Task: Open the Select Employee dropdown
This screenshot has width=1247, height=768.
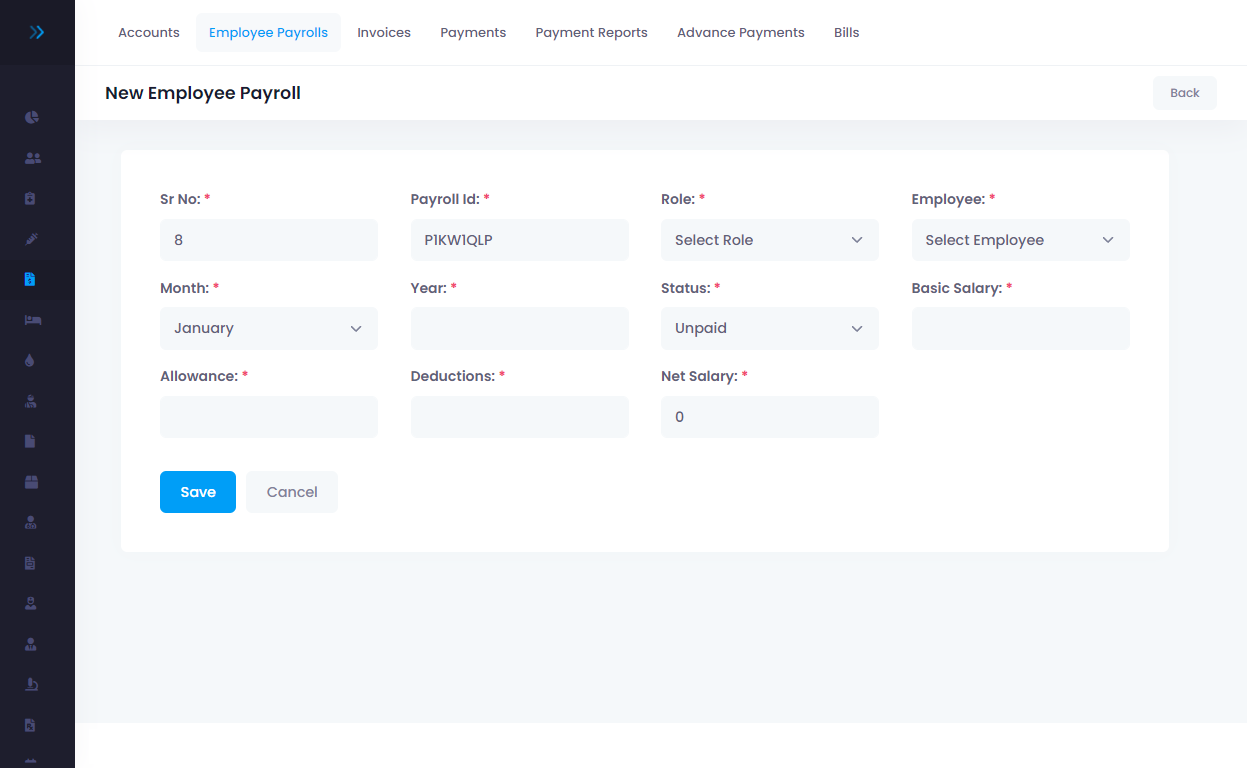Action: tap(1019, 240)
